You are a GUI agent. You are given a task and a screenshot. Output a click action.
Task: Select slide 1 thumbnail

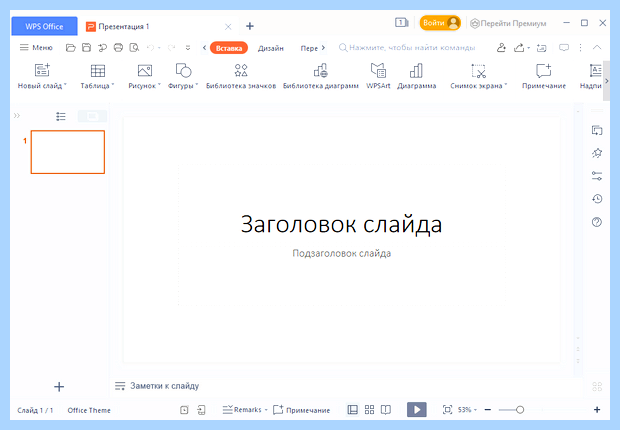pos(68,152)
